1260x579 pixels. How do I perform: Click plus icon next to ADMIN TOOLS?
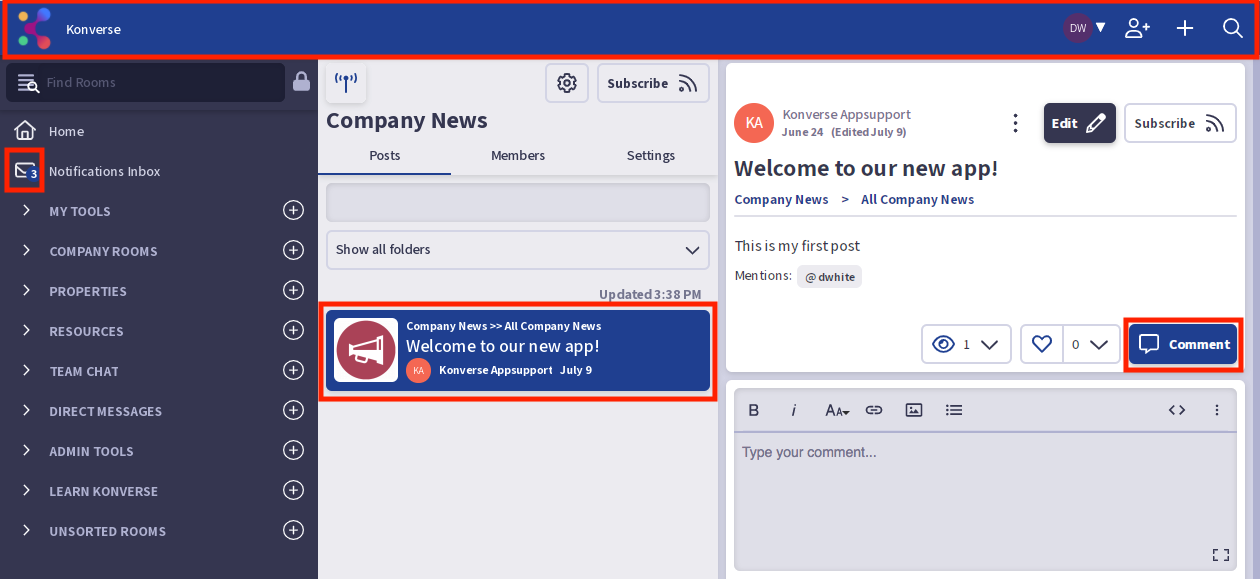point(293,450)
